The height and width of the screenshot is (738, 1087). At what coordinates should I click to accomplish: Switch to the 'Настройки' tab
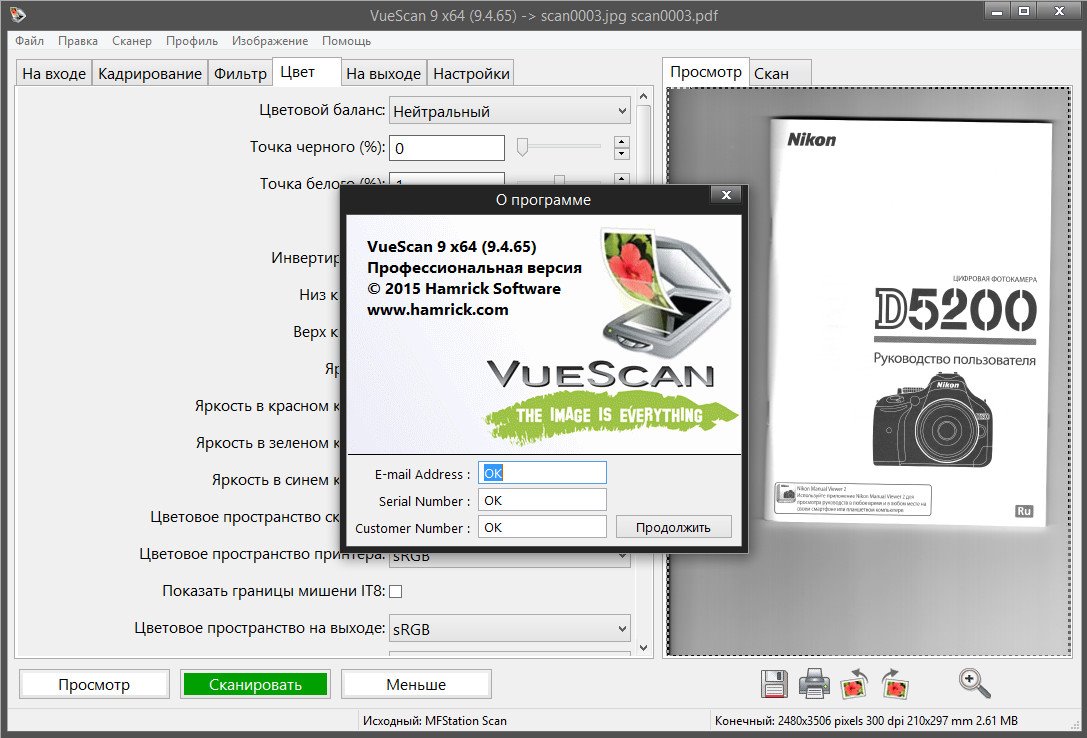click(471, 73)
